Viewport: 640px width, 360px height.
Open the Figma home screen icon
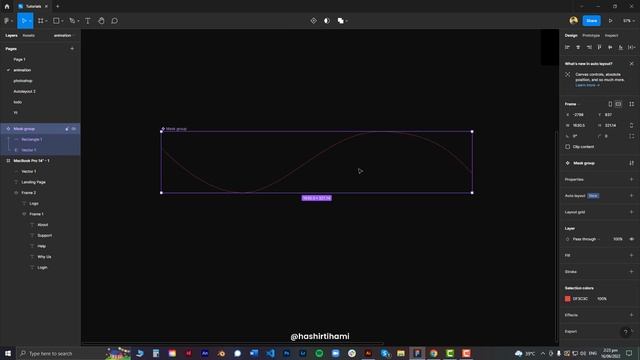(x=7, y=7)
